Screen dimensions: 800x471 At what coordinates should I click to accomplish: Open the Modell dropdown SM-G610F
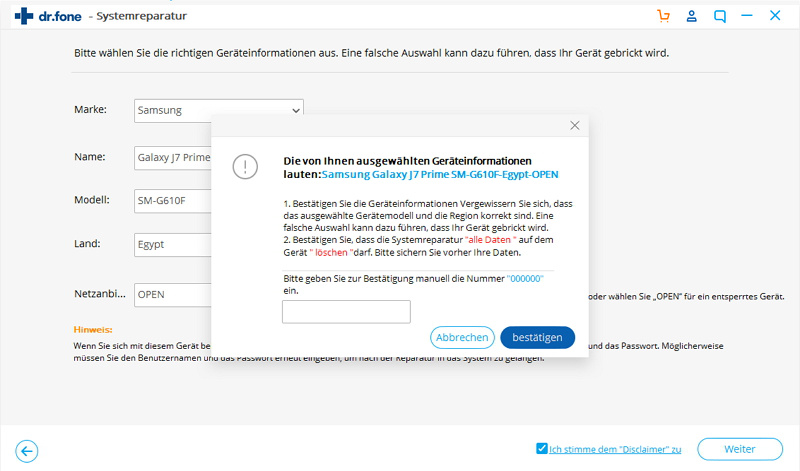pos(173,201)
